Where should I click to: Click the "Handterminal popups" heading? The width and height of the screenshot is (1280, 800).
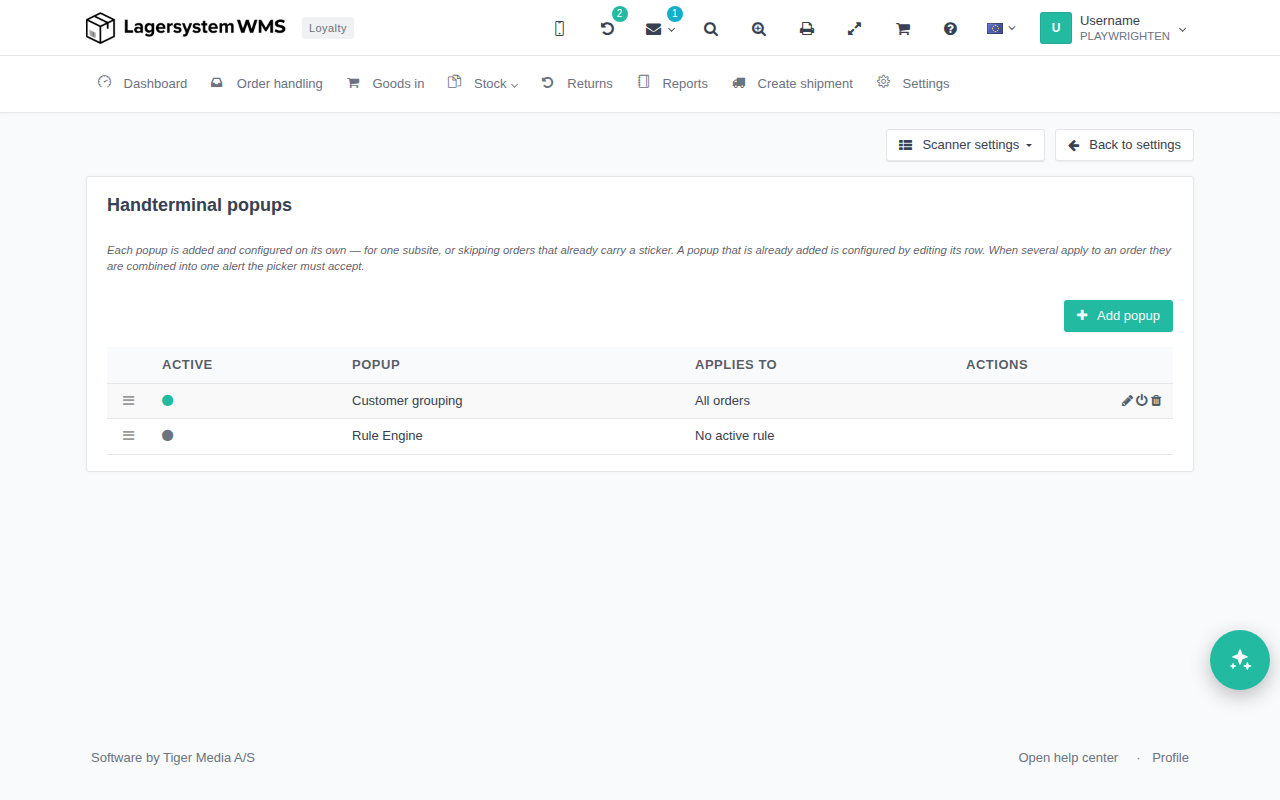point(199,205)
